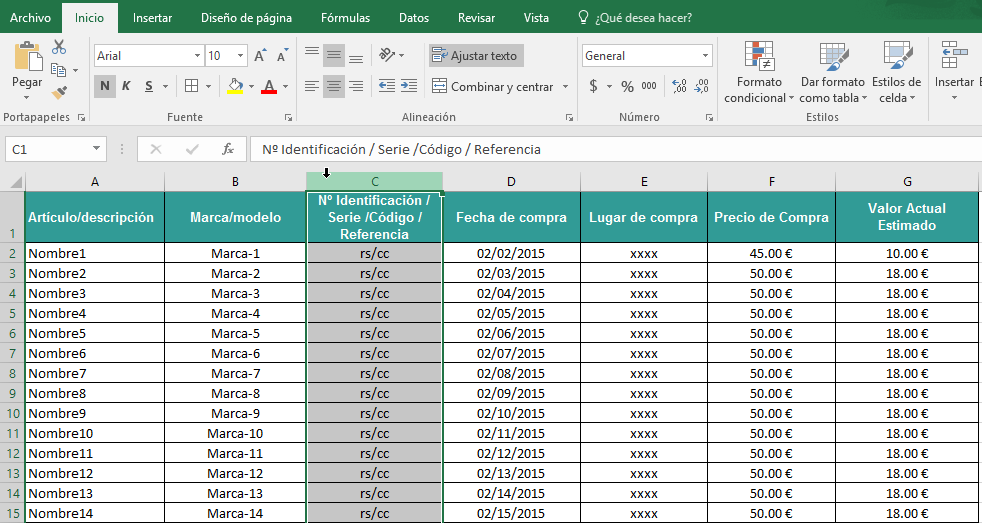Toggle the Ajustar texto button
Viewport: 982px width, 523px height.
(x=476, y=56)
